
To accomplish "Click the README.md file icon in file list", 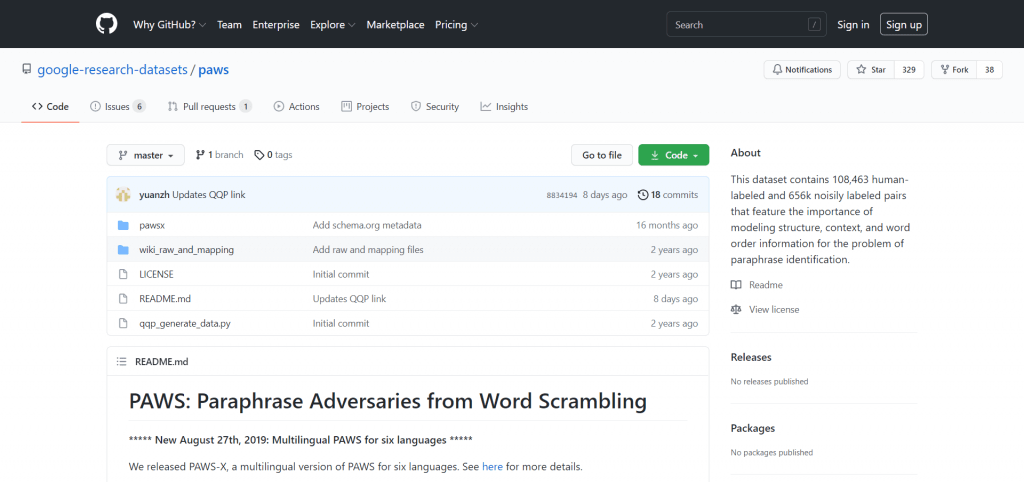I will 123,298.
